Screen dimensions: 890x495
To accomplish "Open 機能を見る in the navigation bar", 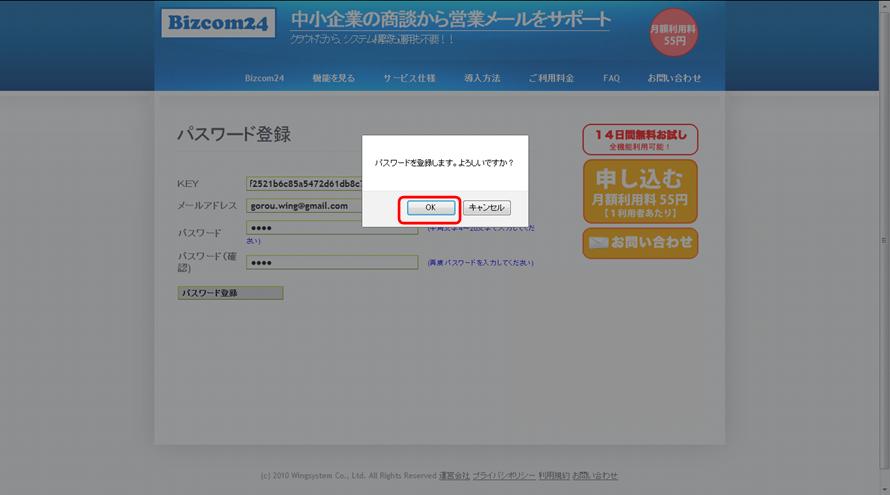I will (x=333, y=78).
